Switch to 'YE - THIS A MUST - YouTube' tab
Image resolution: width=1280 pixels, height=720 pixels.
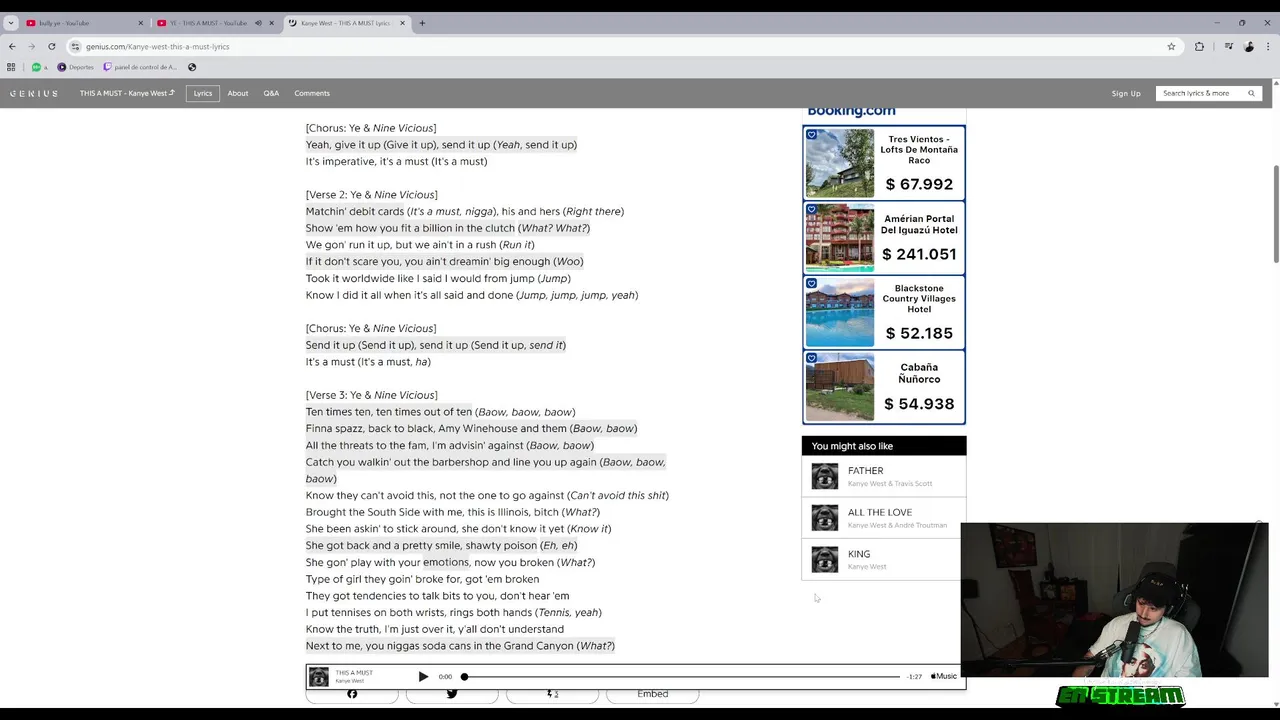click(210, 23)
